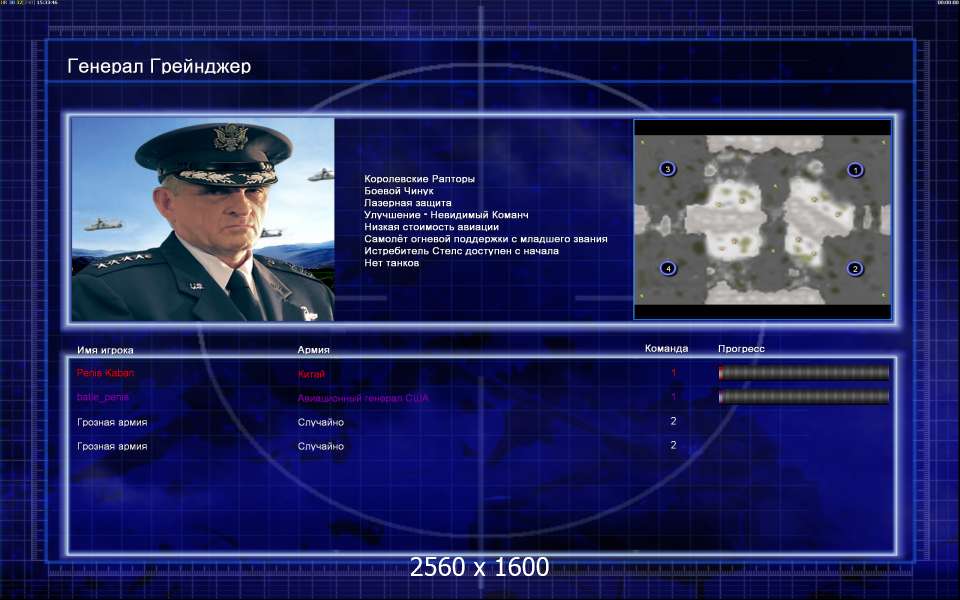The width and height of the screenshot is (960, 600).
Task: Click start position marker 1 on the map
Action: coord(855,170)
